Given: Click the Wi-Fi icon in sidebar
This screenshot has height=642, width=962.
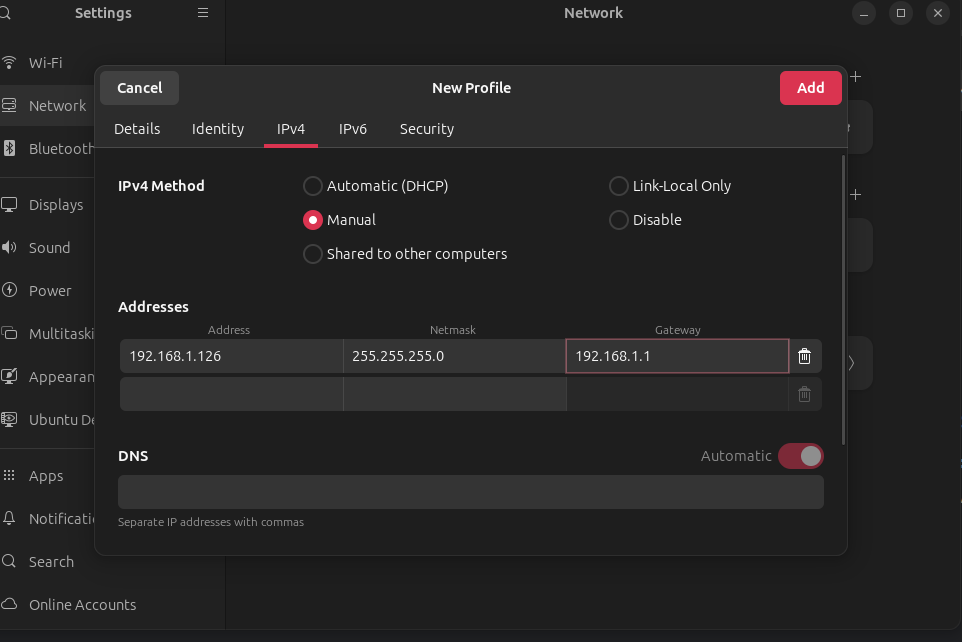Looking at the screenshot, I should (9, 62).
